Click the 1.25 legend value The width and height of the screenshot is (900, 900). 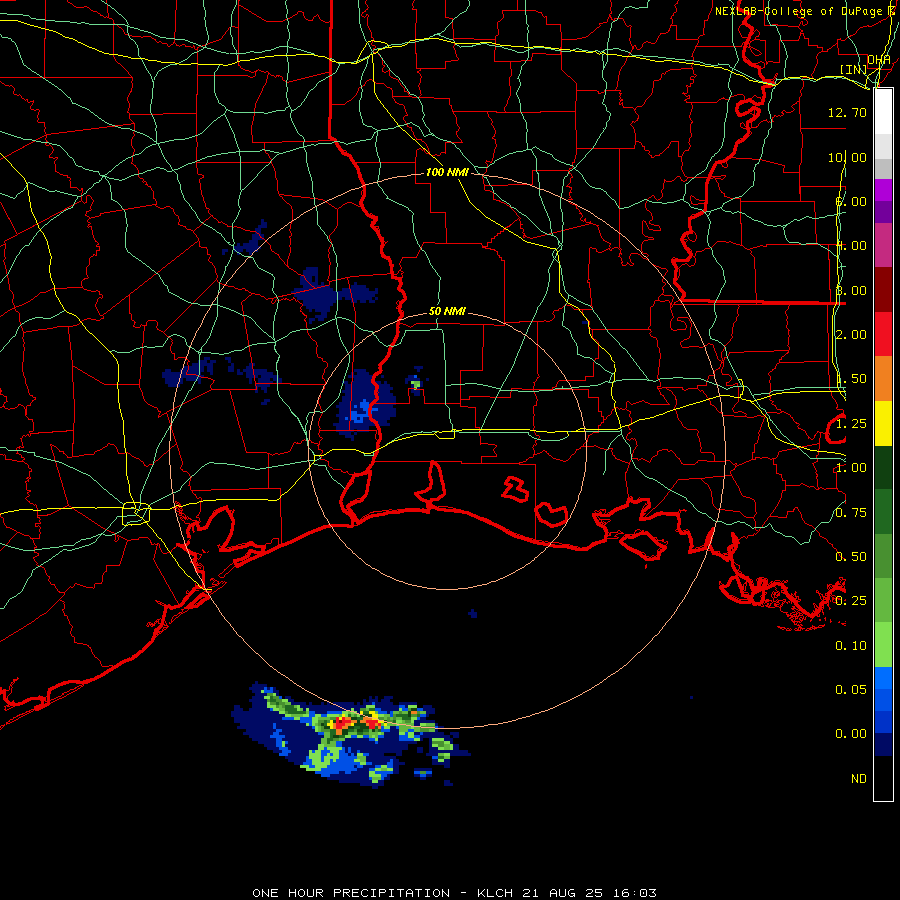click(851, 424)
